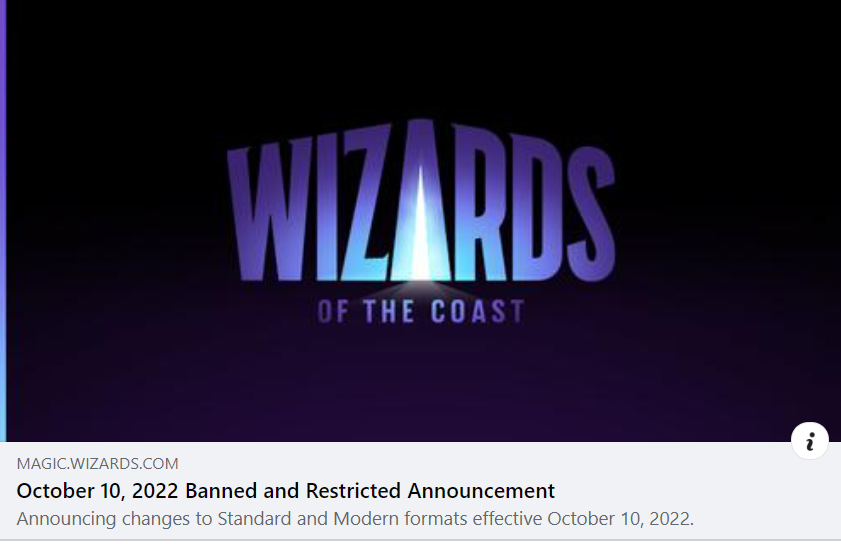Click the large WIZARDS wordmark
Viewport: 841px width, 544px height.
(x=421, y=201)
